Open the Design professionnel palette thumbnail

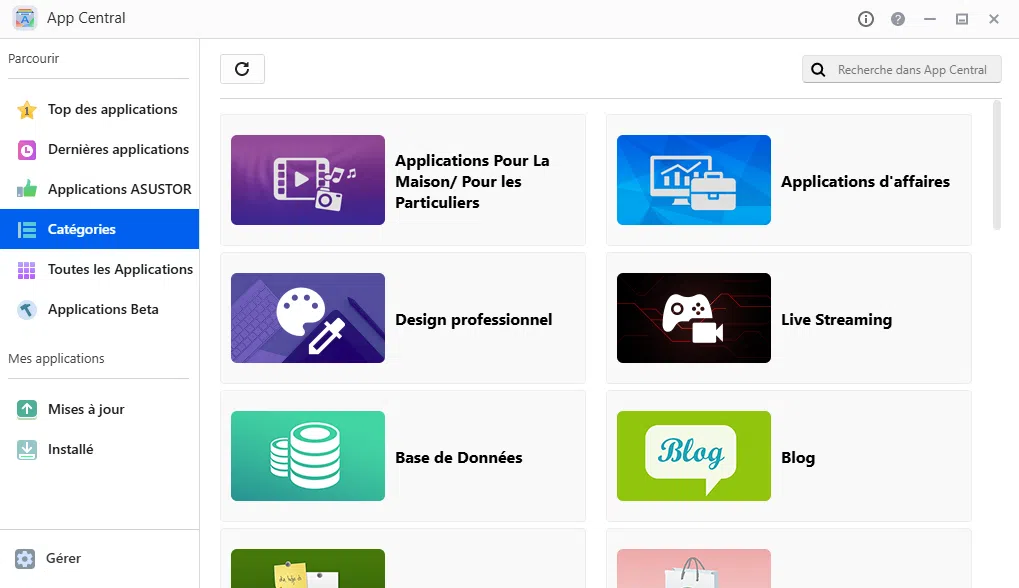308,318
